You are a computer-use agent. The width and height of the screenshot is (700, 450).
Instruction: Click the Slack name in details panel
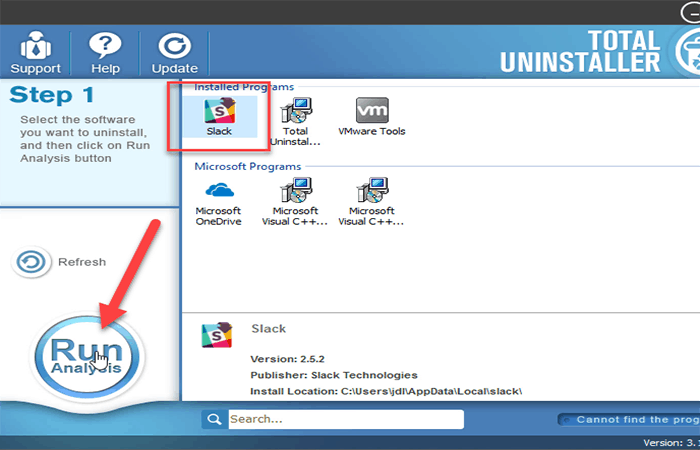point(269,329)
